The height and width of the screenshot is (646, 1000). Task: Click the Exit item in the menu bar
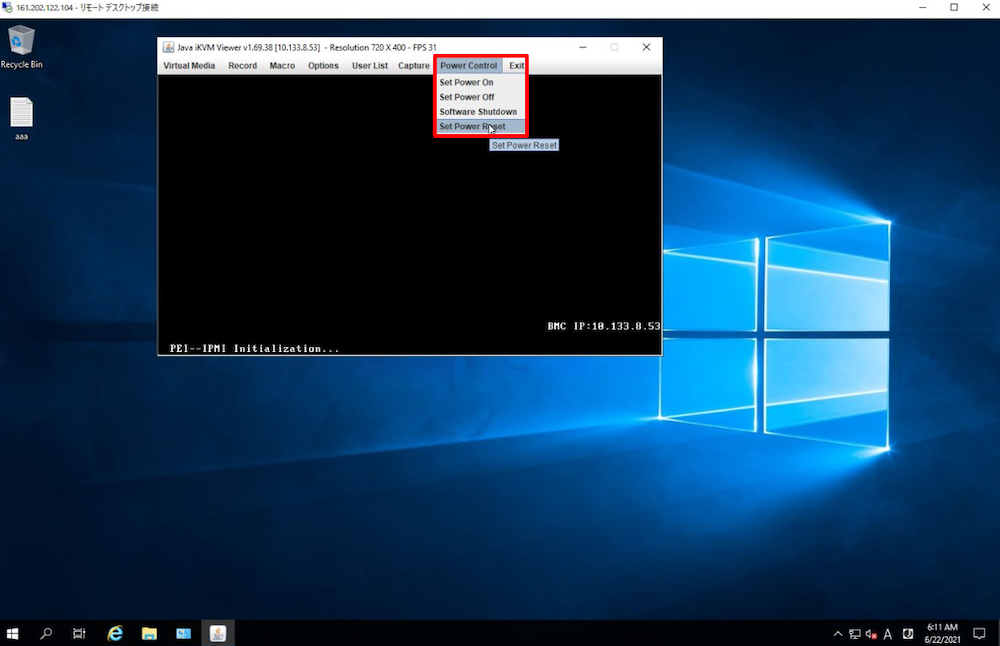pyautogui.click(x=516, y=66)
